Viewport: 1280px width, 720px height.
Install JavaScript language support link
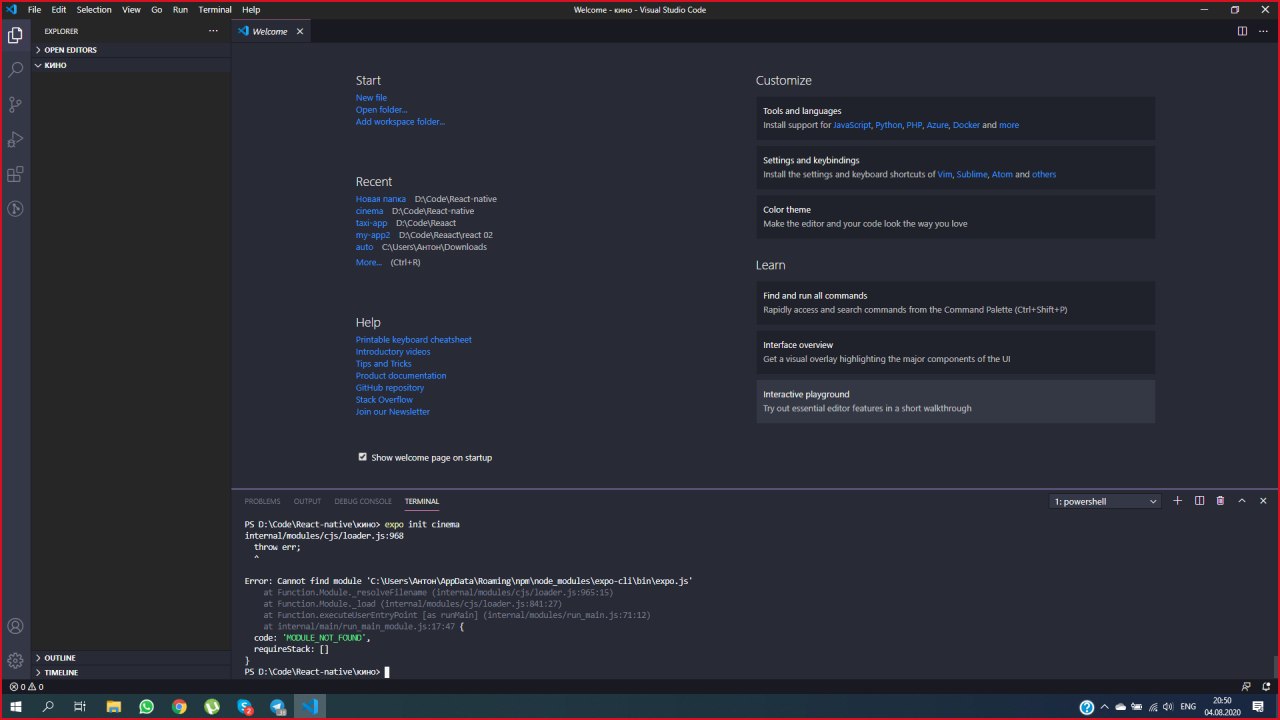click(x=852, y=125)
